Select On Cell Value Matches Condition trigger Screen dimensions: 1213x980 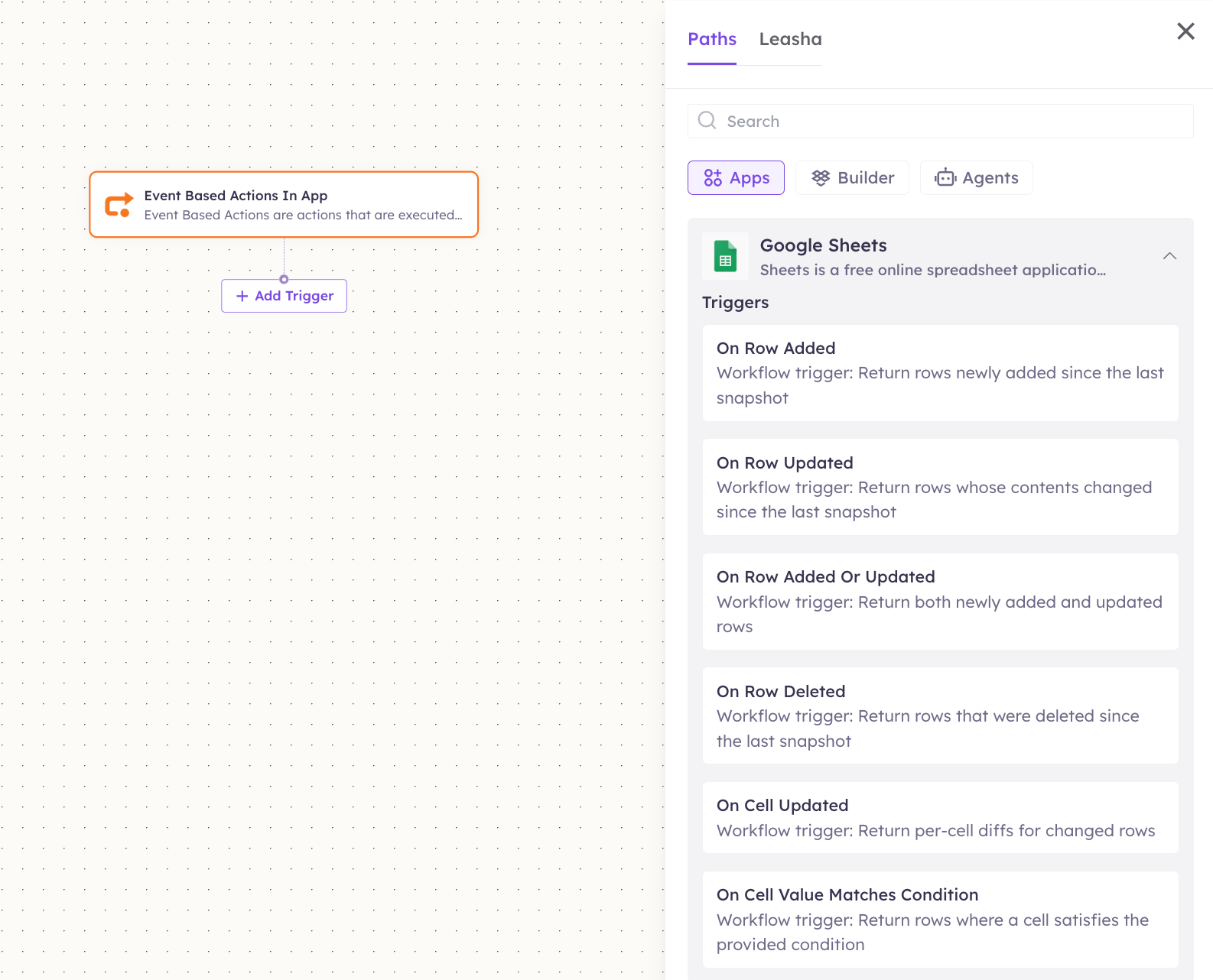940,920
